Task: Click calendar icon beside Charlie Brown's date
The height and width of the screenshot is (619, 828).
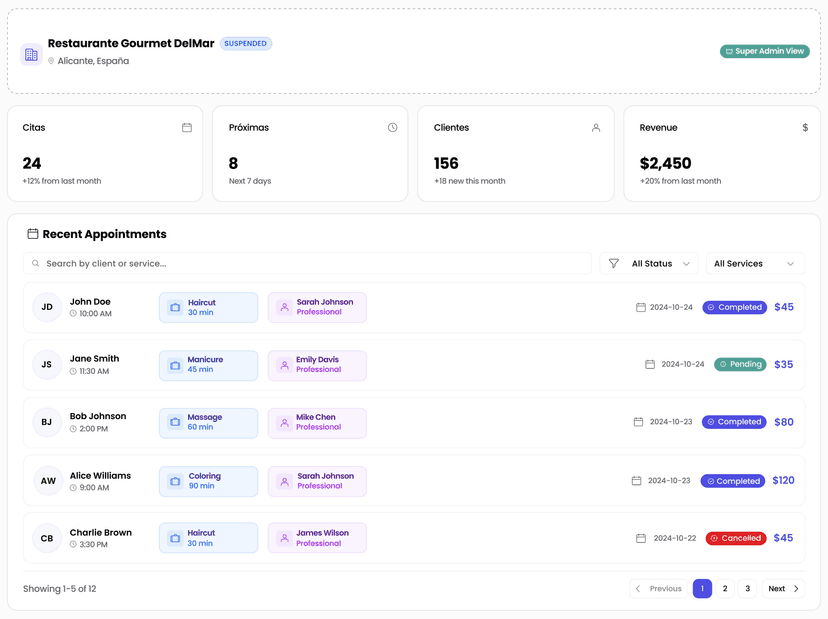Action: coord(641,538)
